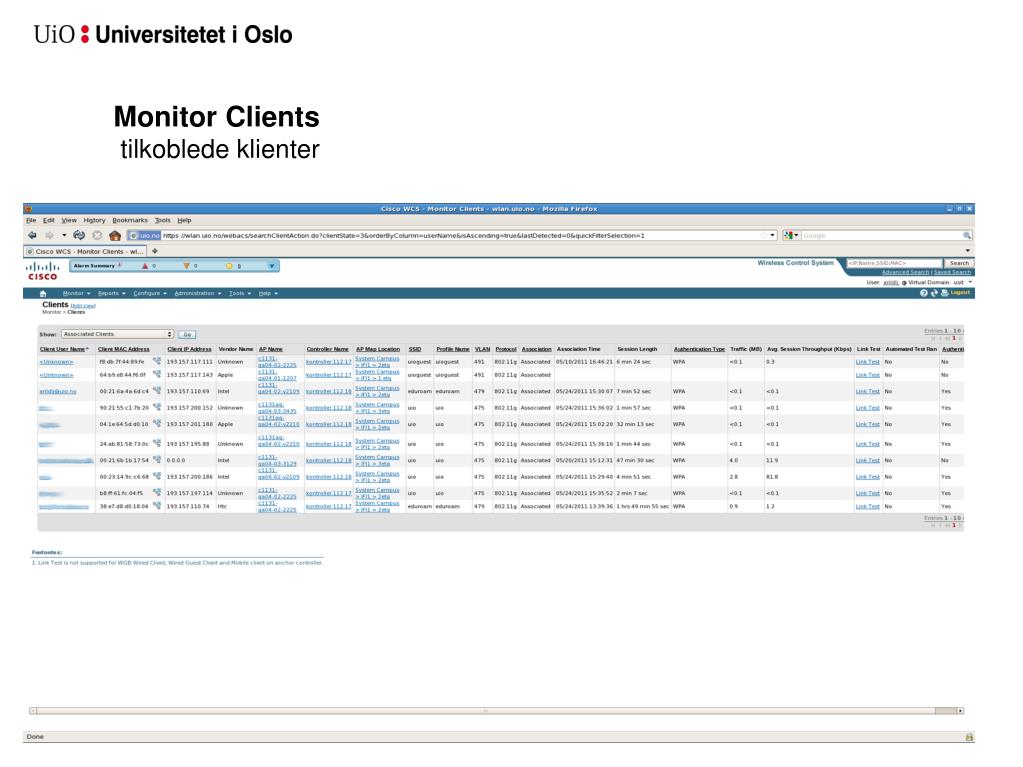The width and height of the screenshot is (1023, 767).
Task: Open Firefox View menu
Action: pos(69,220)
